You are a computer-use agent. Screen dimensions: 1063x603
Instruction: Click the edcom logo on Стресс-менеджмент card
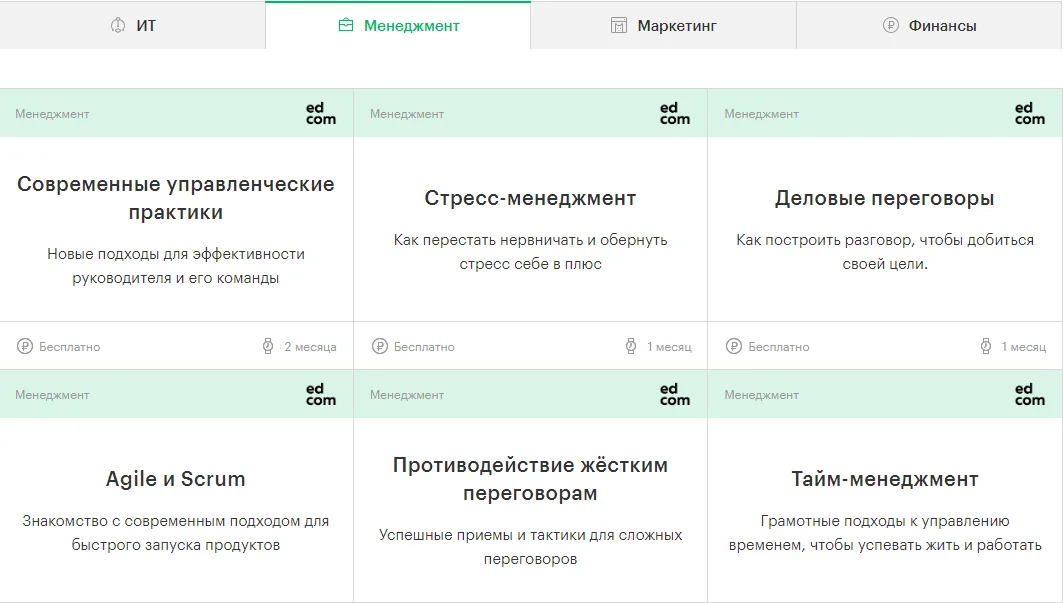pyautogui.click(x=675, y=114)
